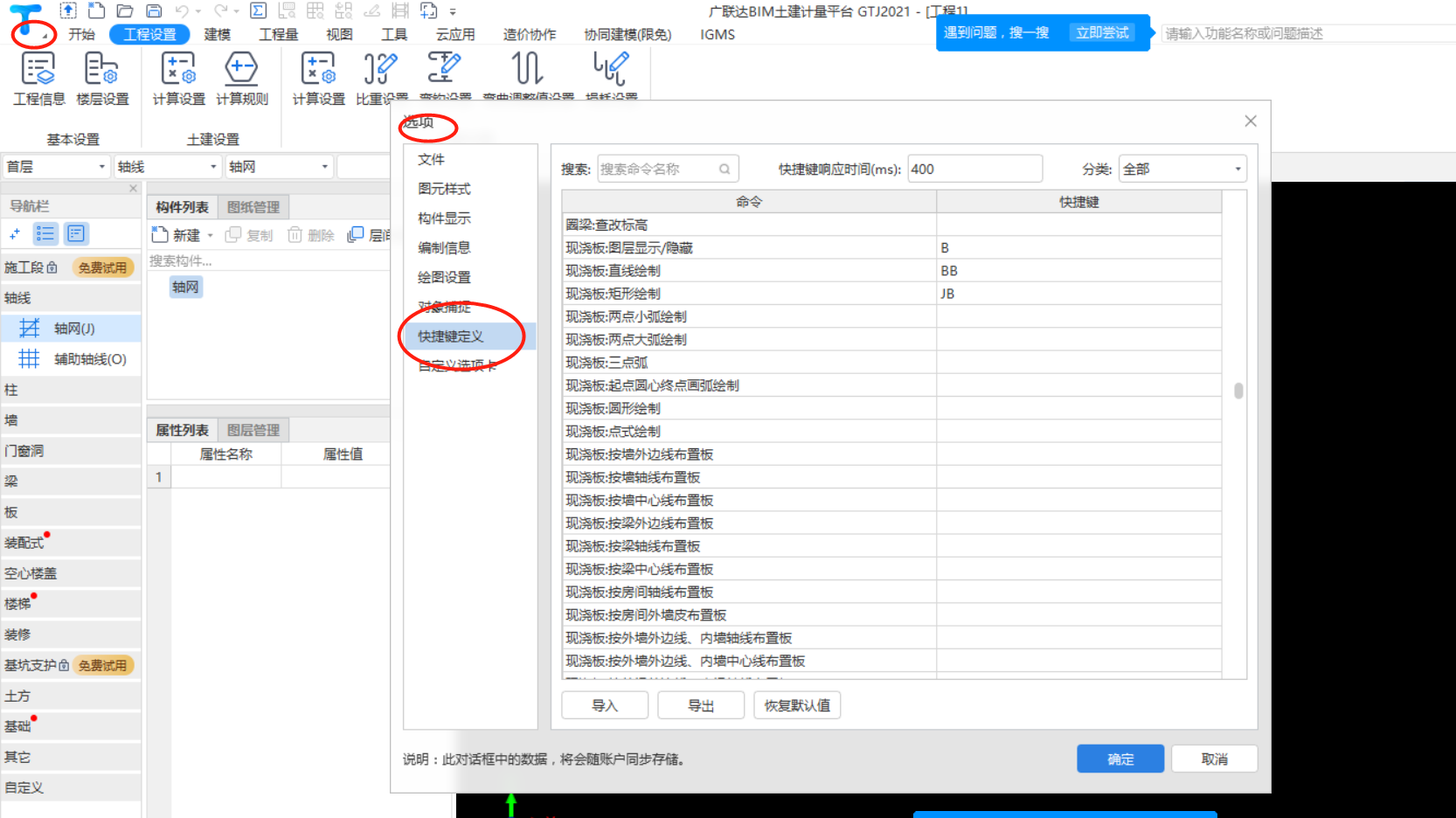Select 绘图设置 in options sidebar
The image size is (1456, 818).
(x=444, y=278)
